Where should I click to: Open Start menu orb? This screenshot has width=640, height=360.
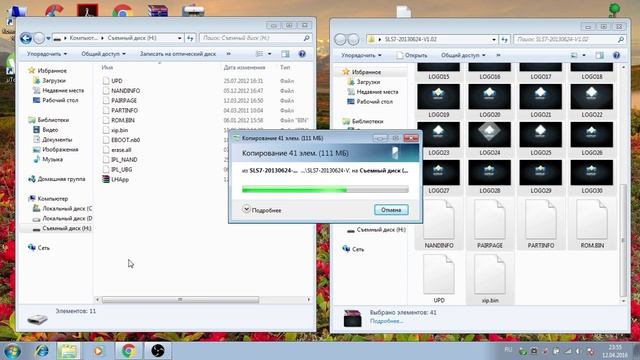click(11, 351)
